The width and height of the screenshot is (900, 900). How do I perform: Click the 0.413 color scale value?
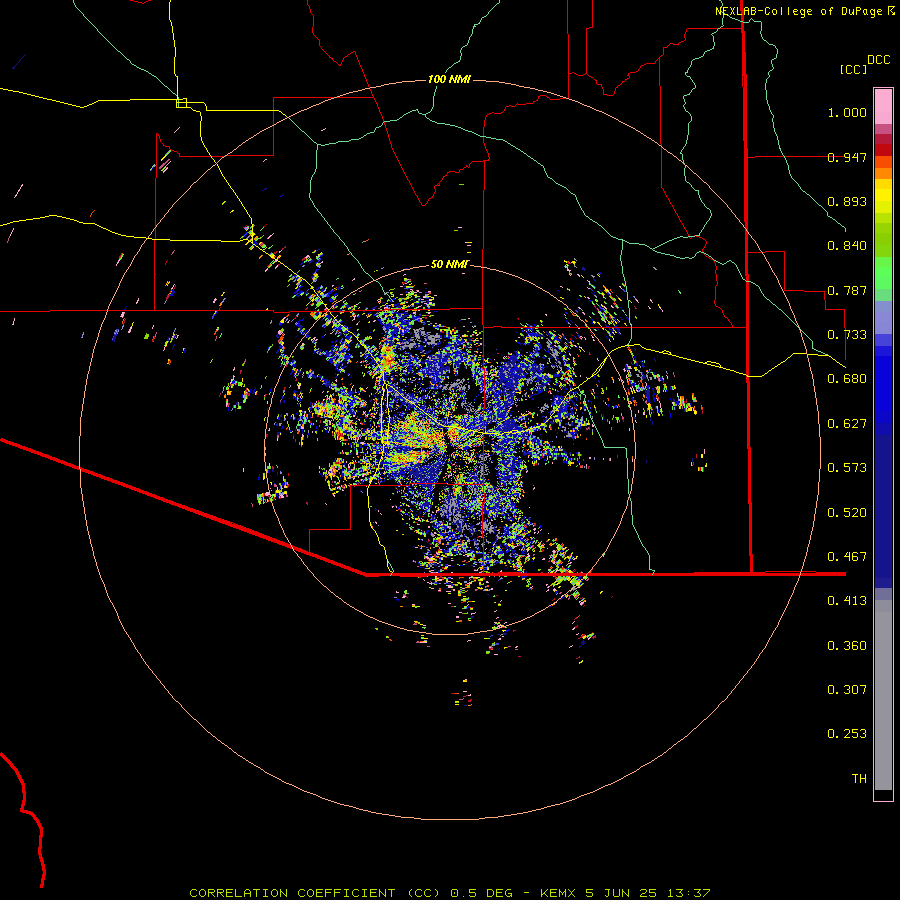coord(847,601)
